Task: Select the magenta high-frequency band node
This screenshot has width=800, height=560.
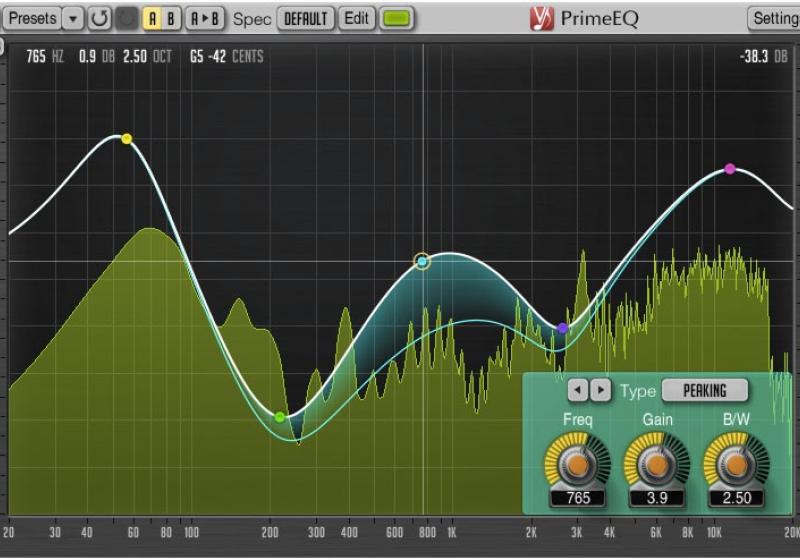Action: point(730,169)
